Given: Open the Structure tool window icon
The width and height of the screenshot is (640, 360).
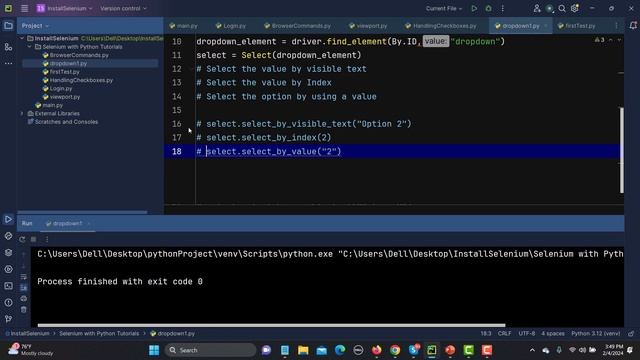Looking at the screenshot, I should click(x=8, y=47).
